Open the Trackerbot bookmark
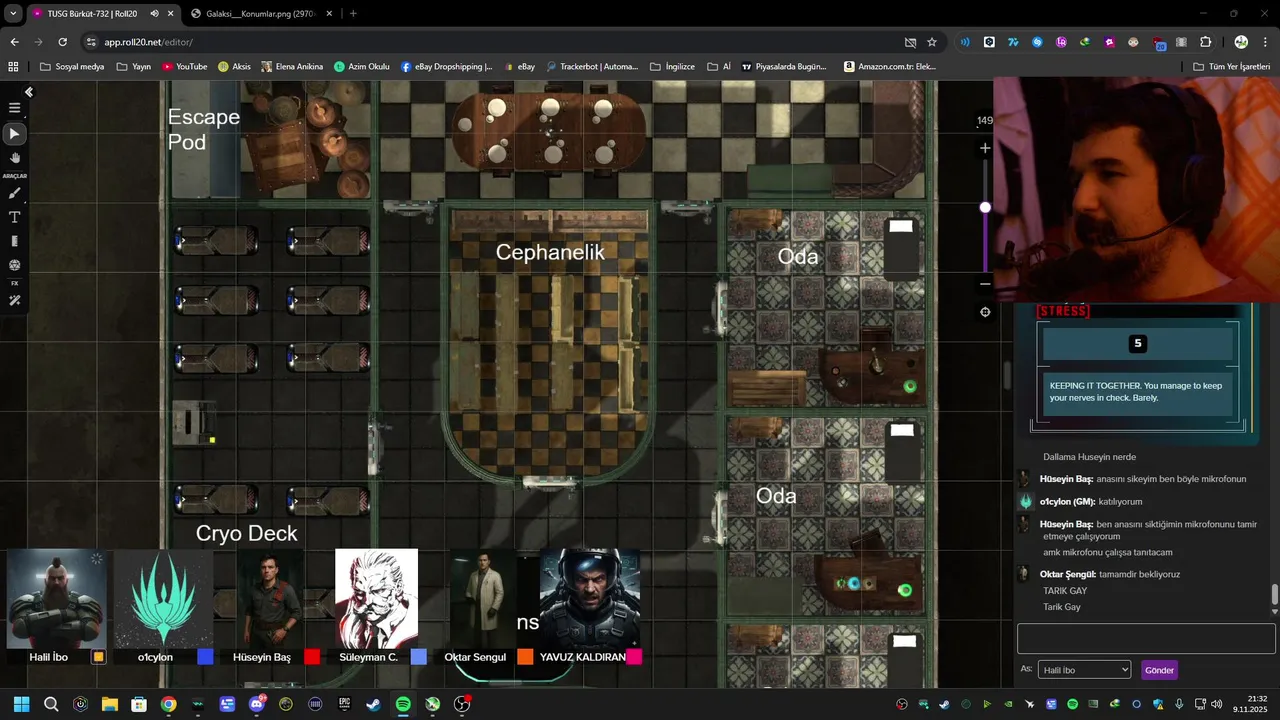Image resolution: width=1280 pixels, height=720 pixels. [592, 67]
